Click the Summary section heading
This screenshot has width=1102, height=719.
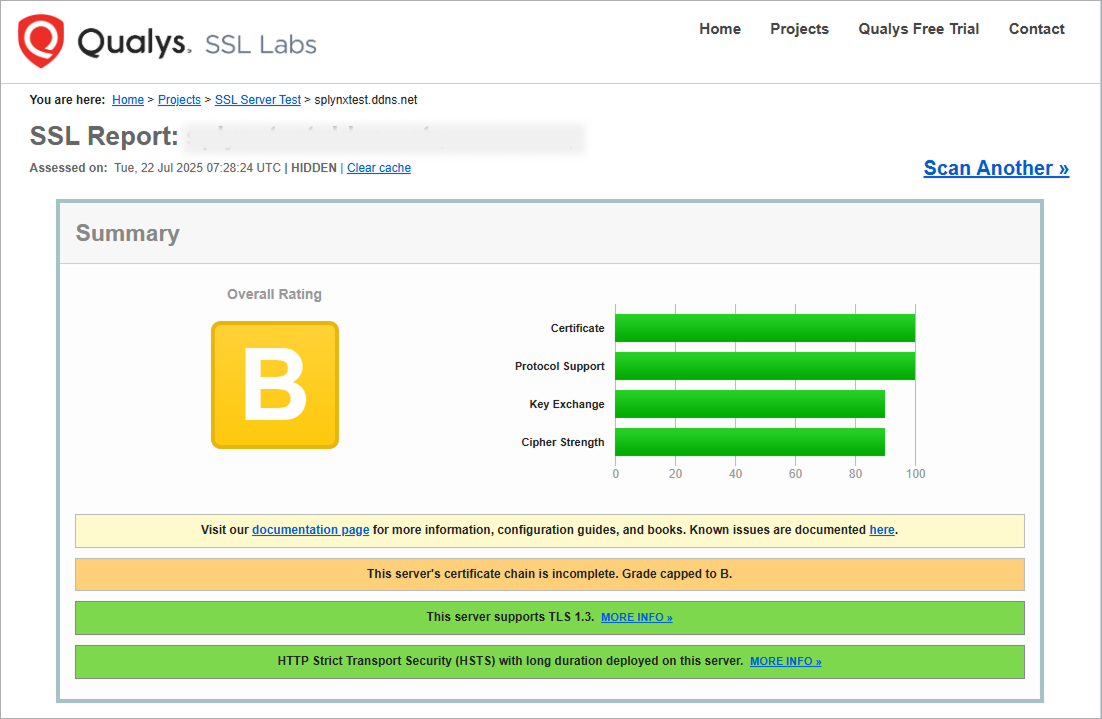click(128, 233)
